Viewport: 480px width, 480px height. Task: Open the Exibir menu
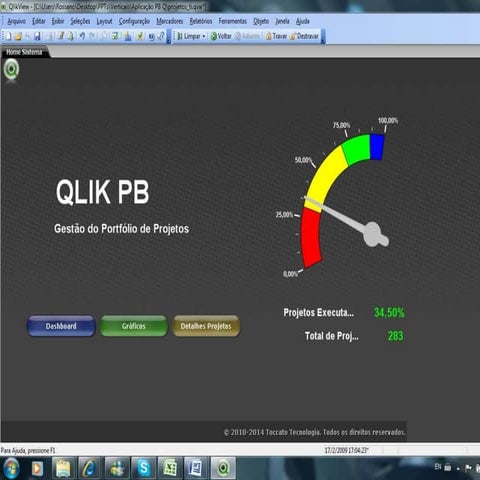[x=58, y=21]
